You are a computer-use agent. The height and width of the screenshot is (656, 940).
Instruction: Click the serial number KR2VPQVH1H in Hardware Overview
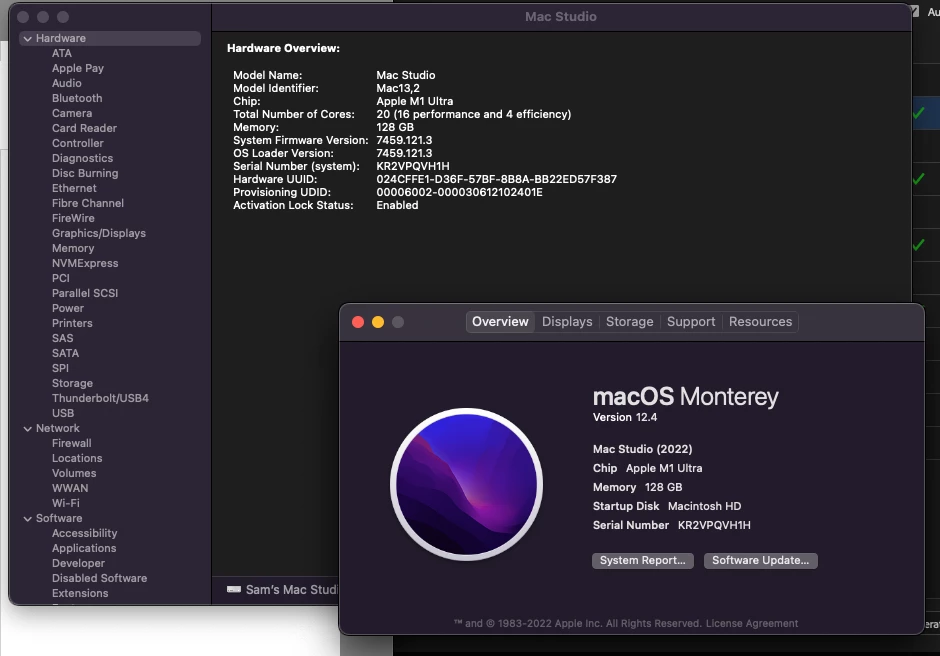pos(413,166)
